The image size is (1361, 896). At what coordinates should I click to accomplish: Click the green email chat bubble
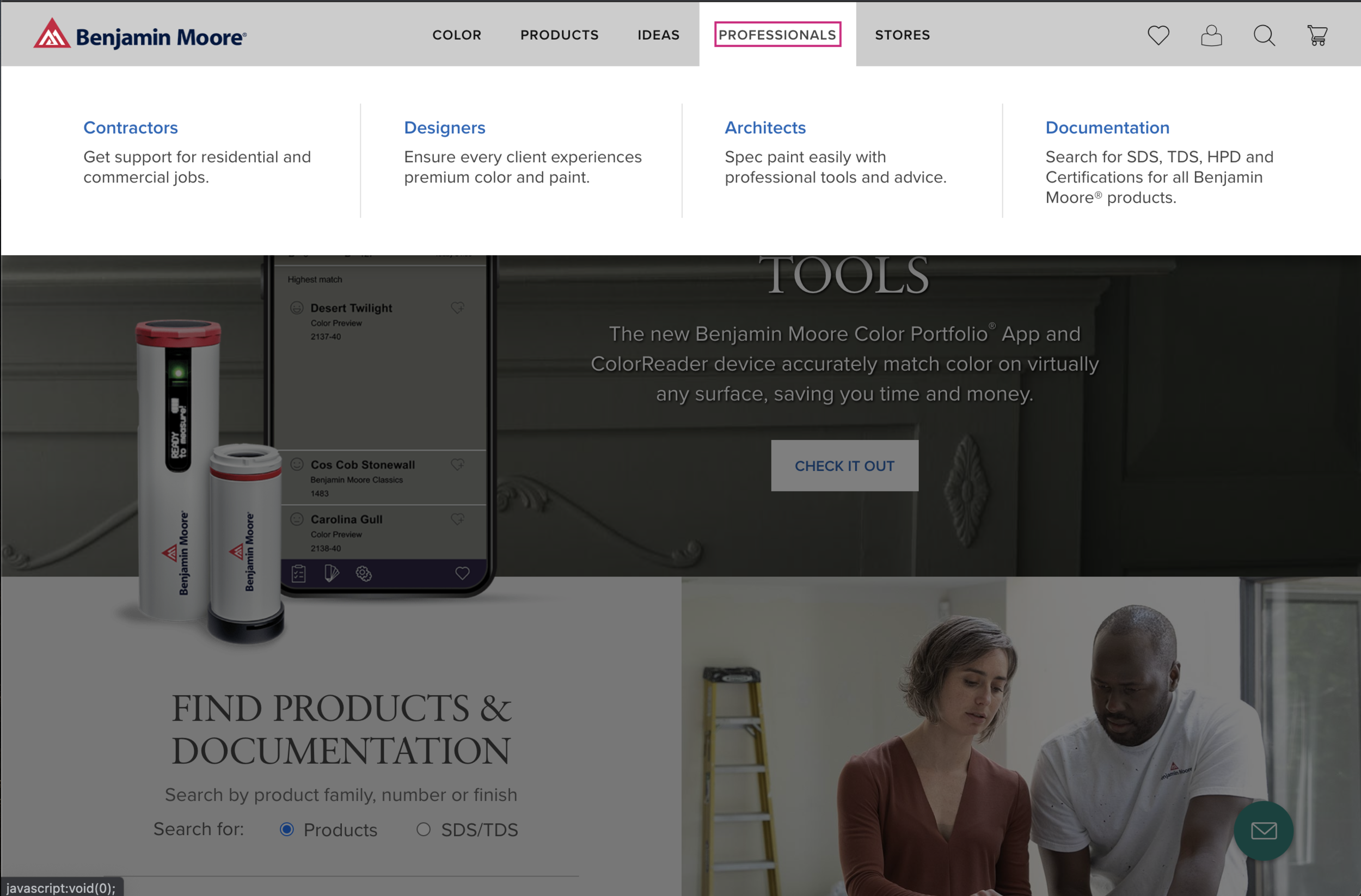point(1262,830)
